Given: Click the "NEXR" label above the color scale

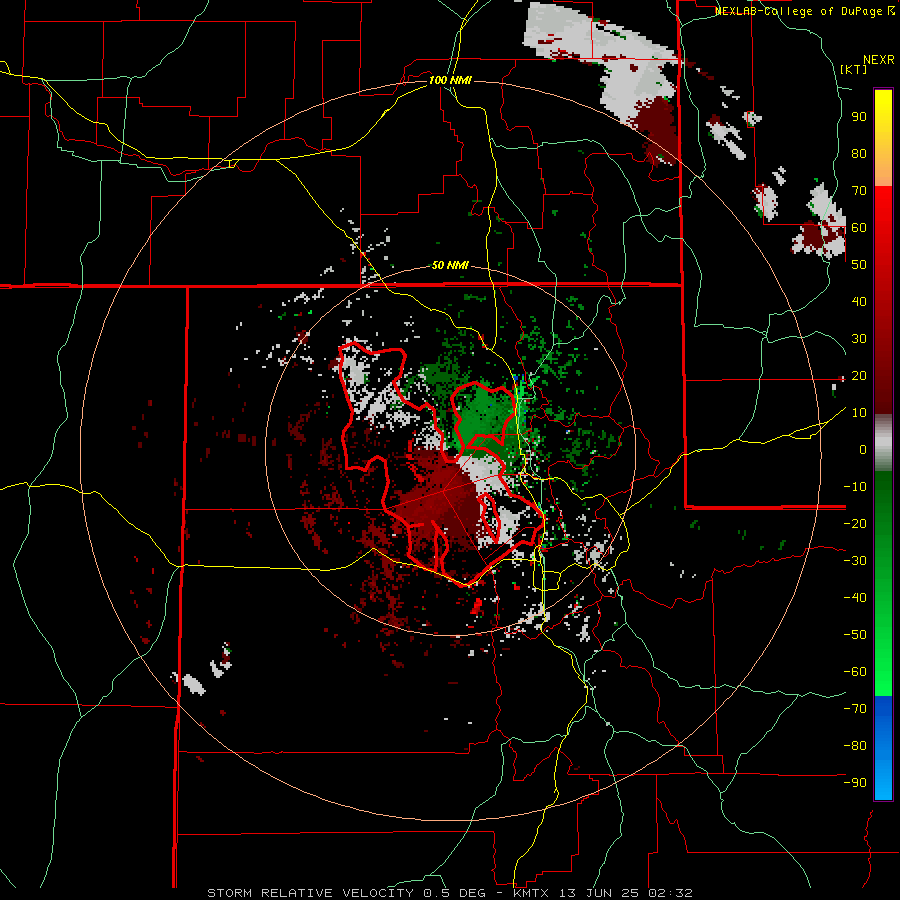Looking at the screenshot, I should [x=879, y=60].
